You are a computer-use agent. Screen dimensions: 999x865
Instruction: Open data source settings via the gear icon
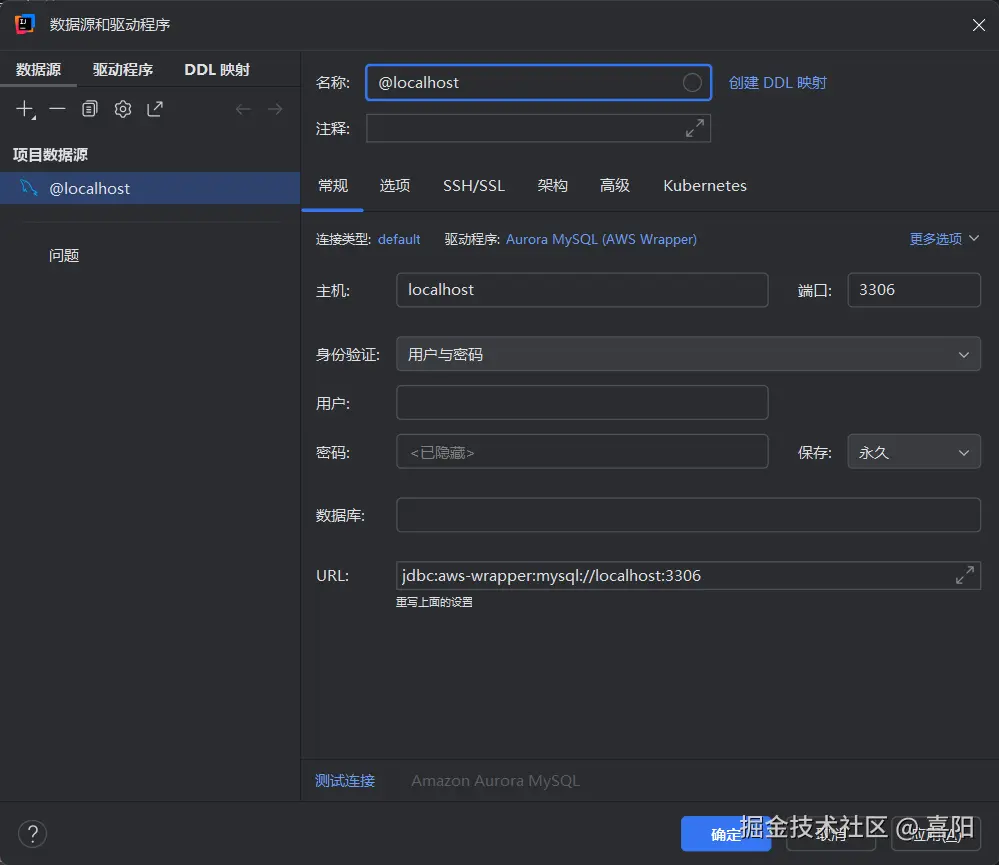(x=122, y=109)
